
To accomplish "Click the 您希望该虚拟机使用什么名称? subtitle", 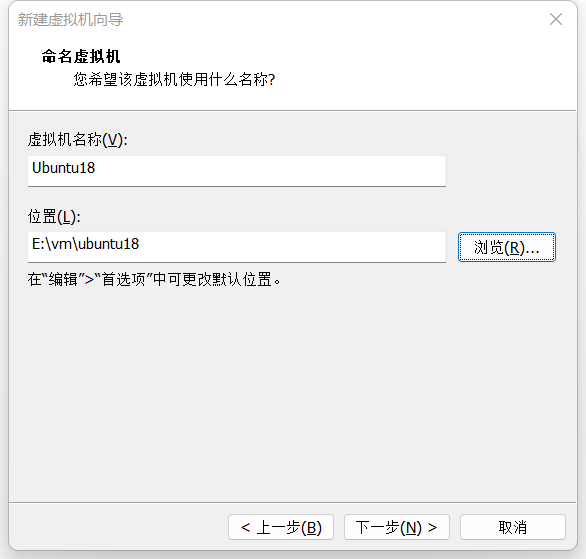I will pos(174,79).
